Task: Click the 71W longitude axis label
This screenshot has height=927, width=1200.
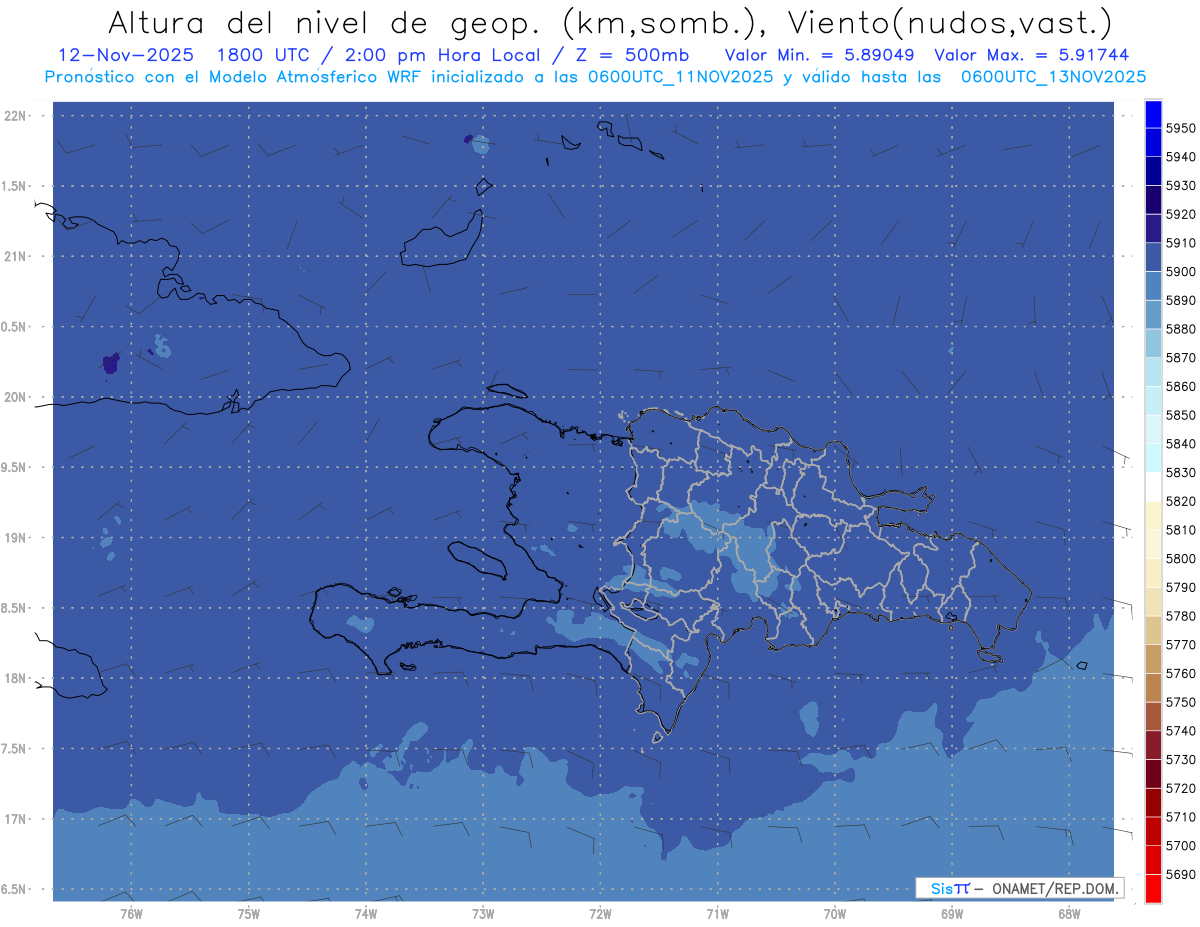Action: 717,913
